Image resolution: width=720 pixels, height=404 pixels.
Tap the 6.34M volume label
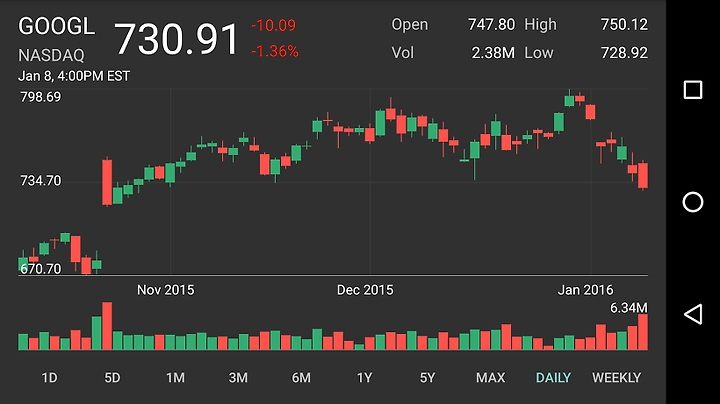629,308
